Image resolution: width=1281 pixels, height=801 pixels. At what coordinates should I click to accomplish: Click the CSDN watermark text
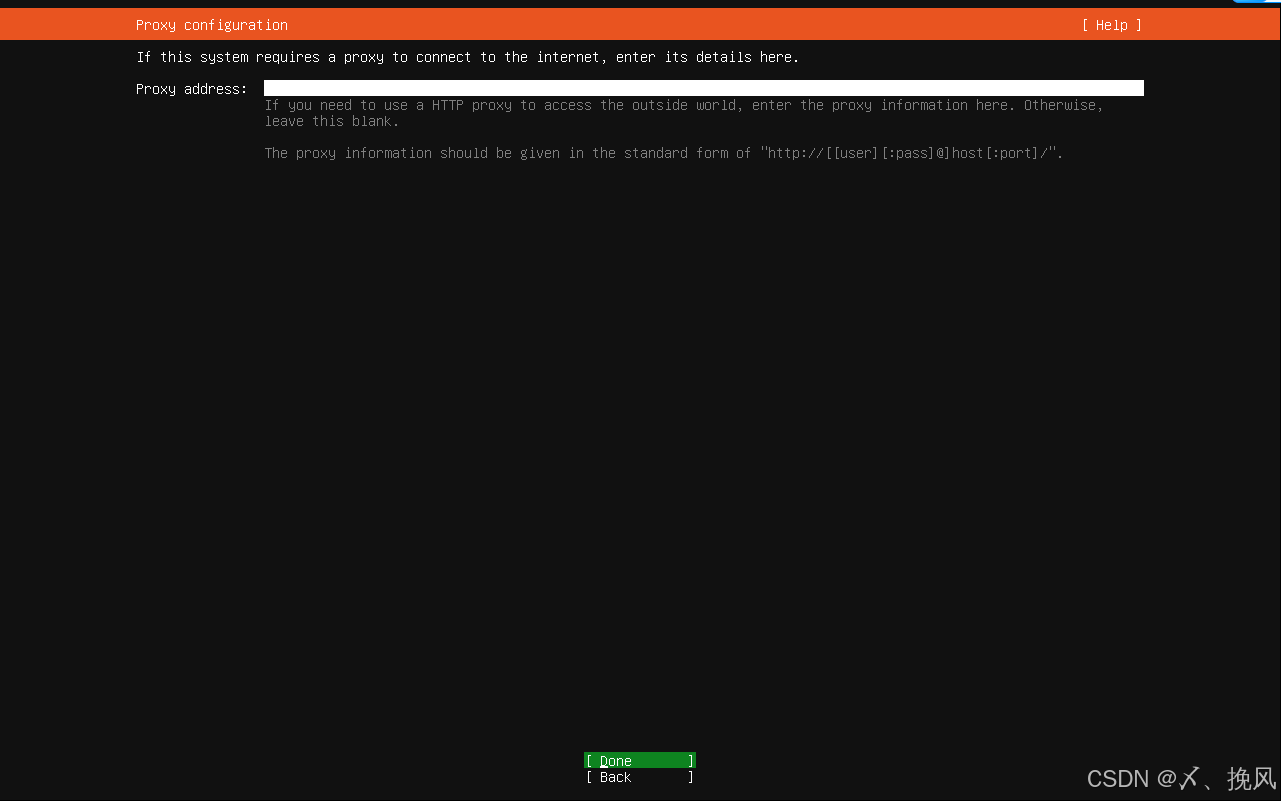tap(1180, 778)
